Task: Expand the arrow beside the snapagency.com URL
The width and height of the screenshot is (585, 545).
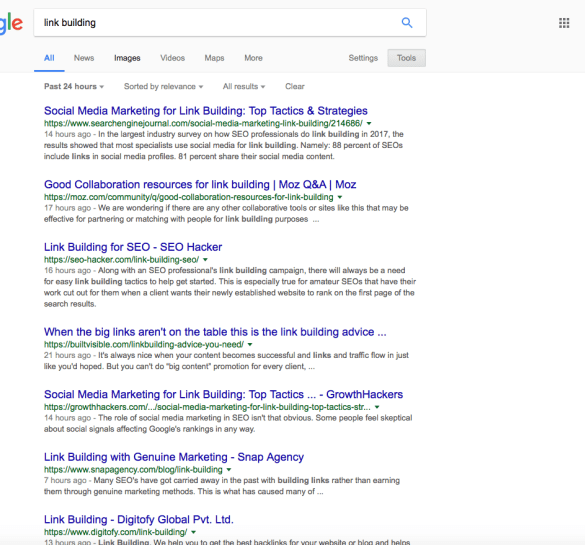Action: point(229,470)
